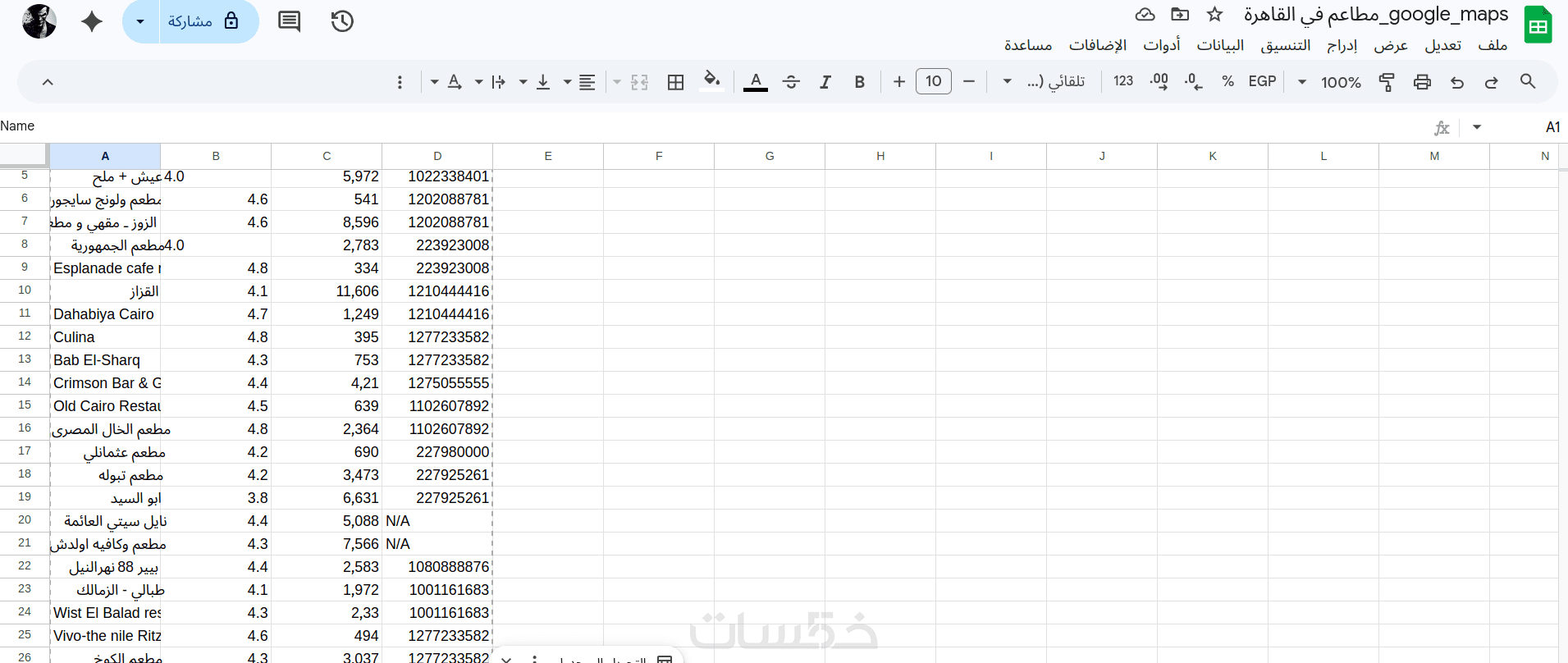1568x663 pixels.
Task: Toggle bold formatting
Action: point(860,81)
